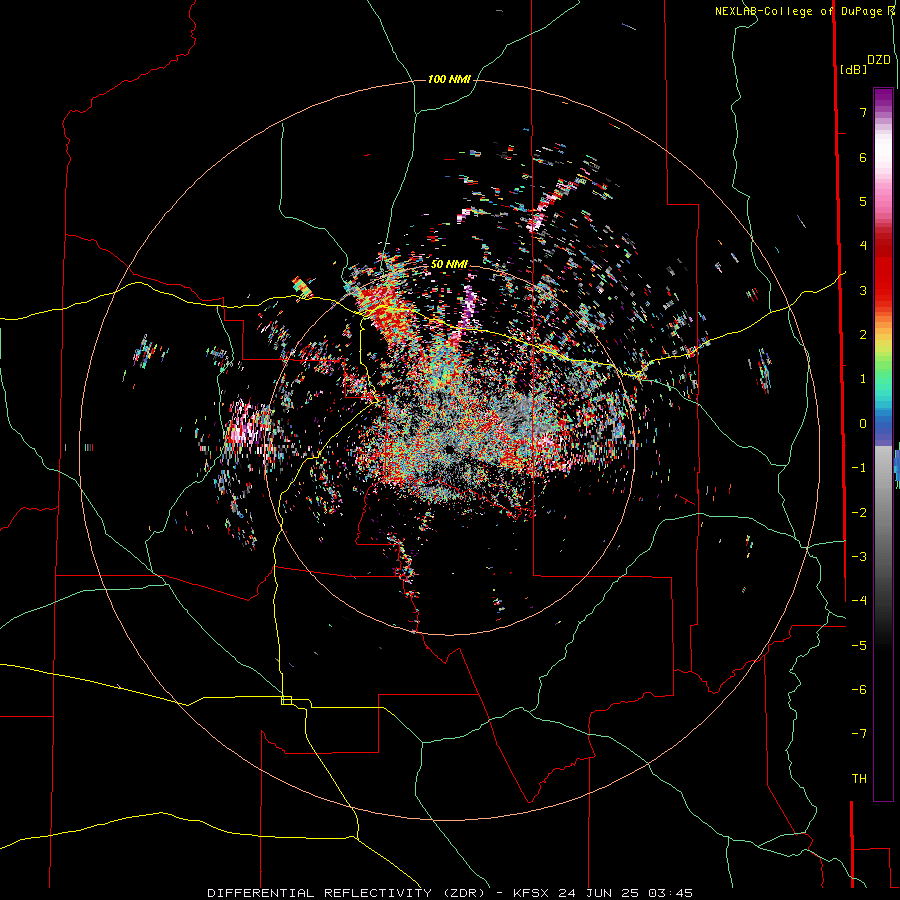
Task: Click the 5 value on the color scale
Action: (x=863, y=201)
